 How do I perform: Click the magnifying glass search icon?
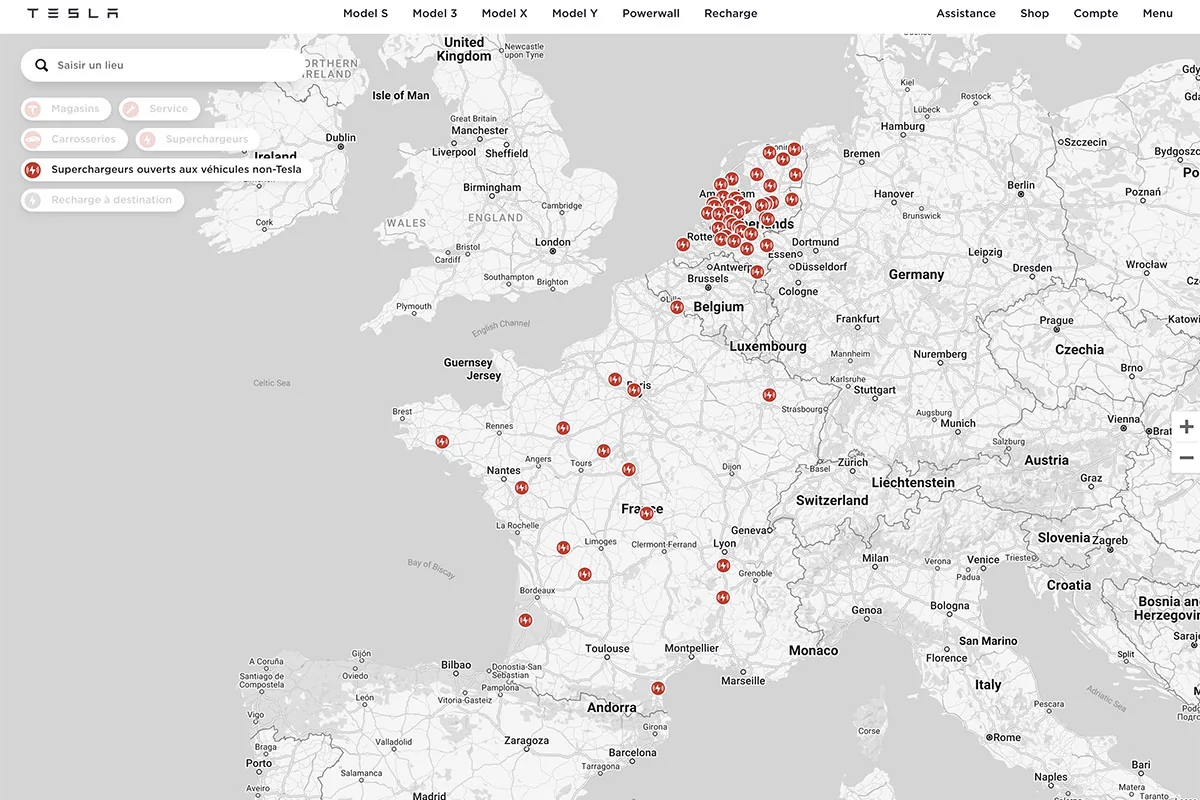click(x=41, y=65)
